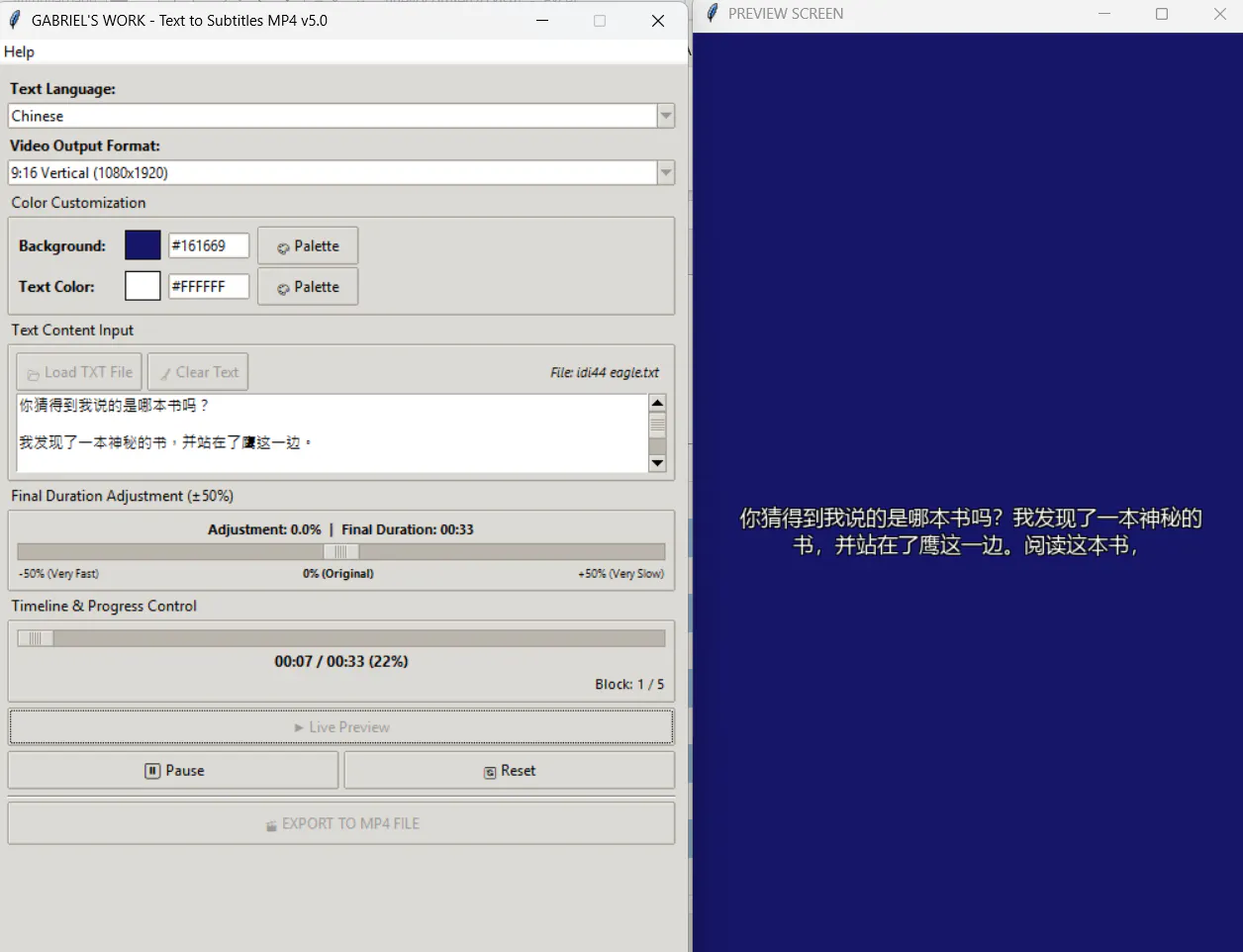Screen dimensions: 1243x952
Task: Click the timeline progress slider handle
Action: [x=36, y=638]
